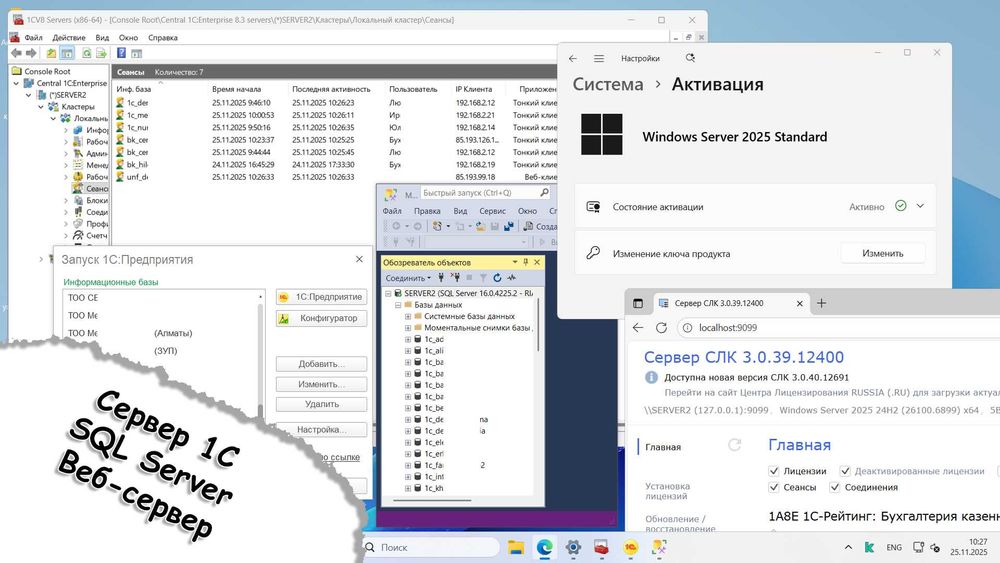Image resolution: width=1000 pixels, height=563 pixels.
Task: Refresh the 1C console view
Action: (86, 54)
